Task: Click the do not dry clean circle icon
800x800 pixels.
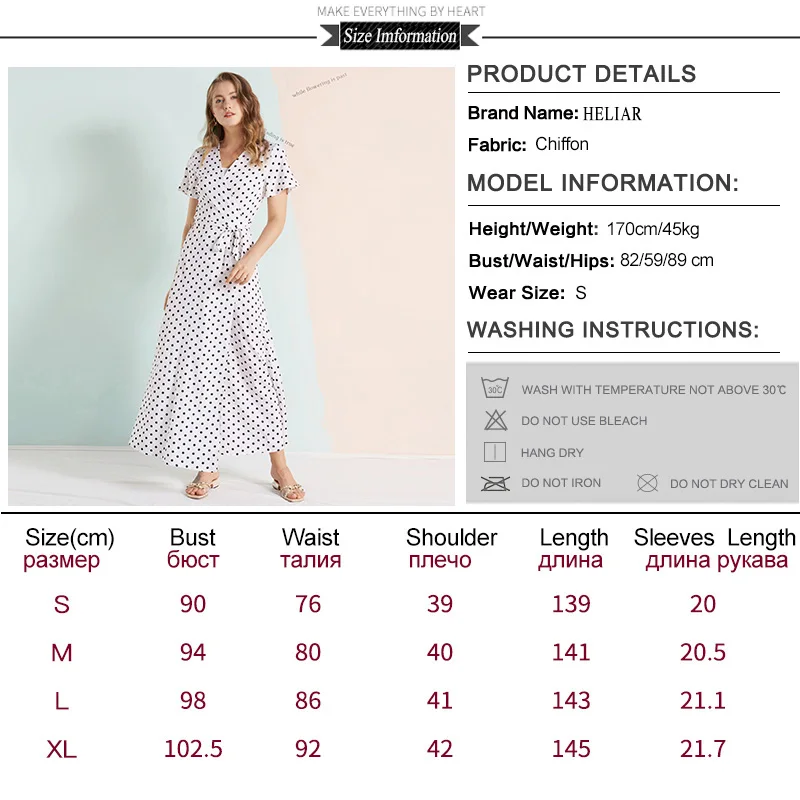Action: (647, 483)
